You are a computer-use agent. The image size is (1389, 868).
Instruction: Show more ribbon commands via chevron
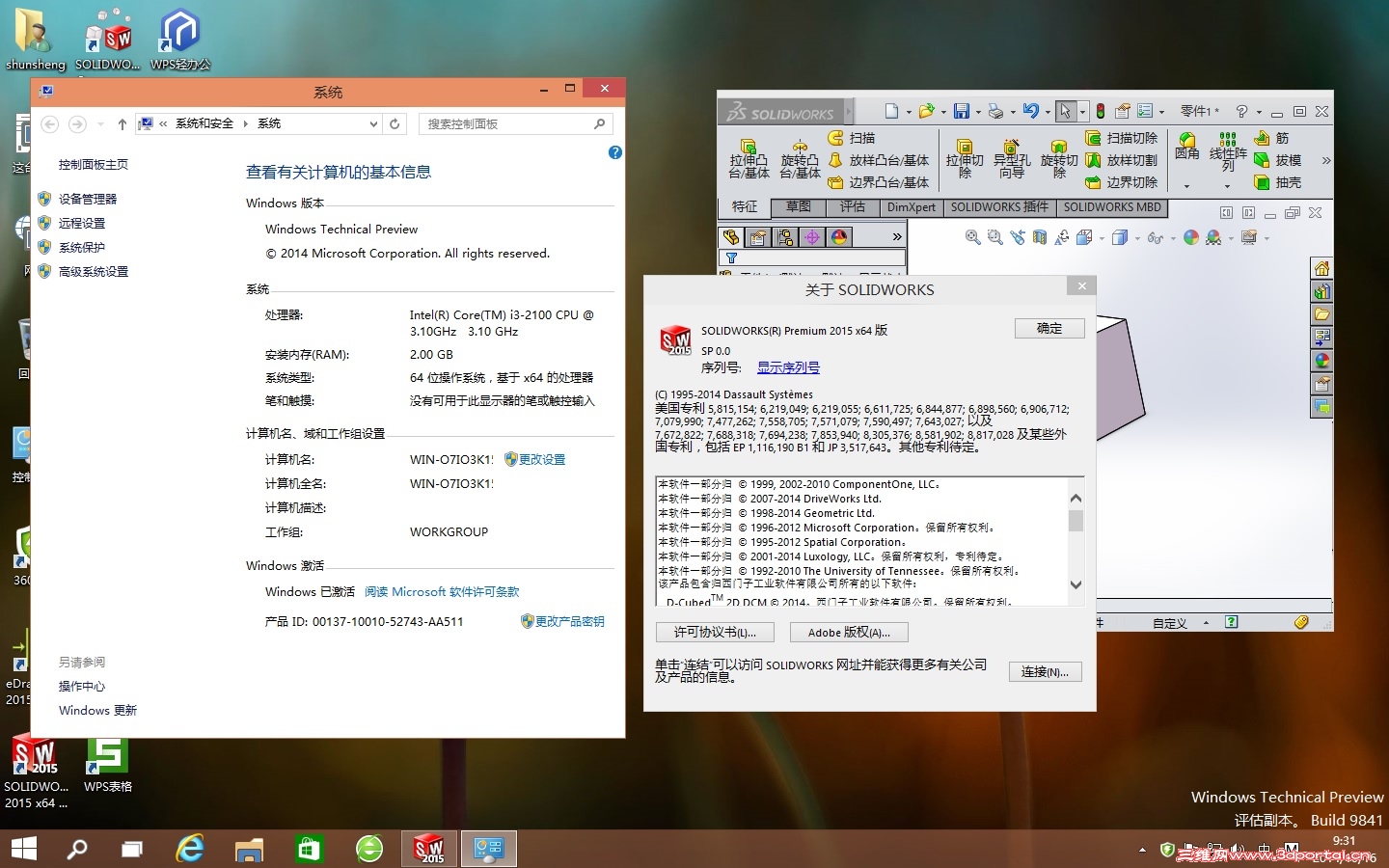(x=1326, y=160)
